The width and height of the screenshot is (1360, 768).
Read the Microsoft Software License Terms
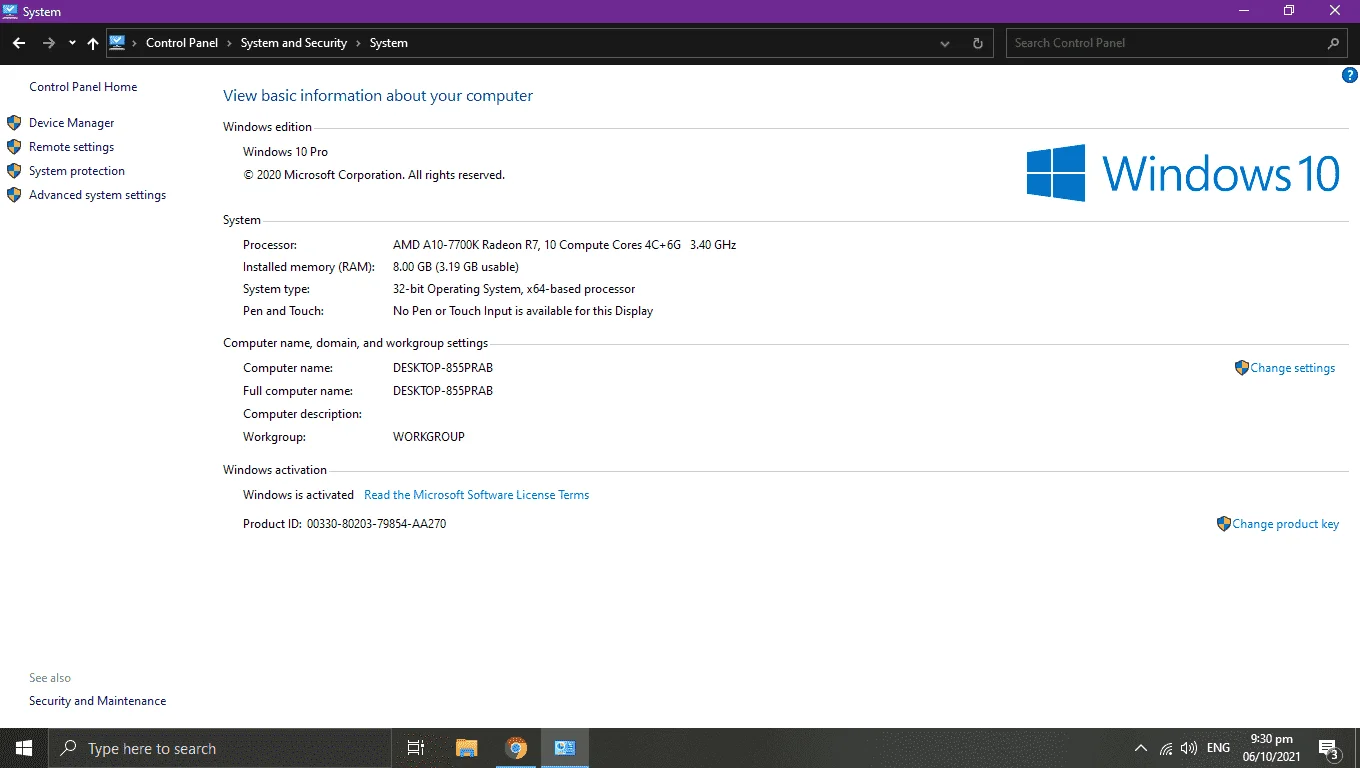pos(477,495)
